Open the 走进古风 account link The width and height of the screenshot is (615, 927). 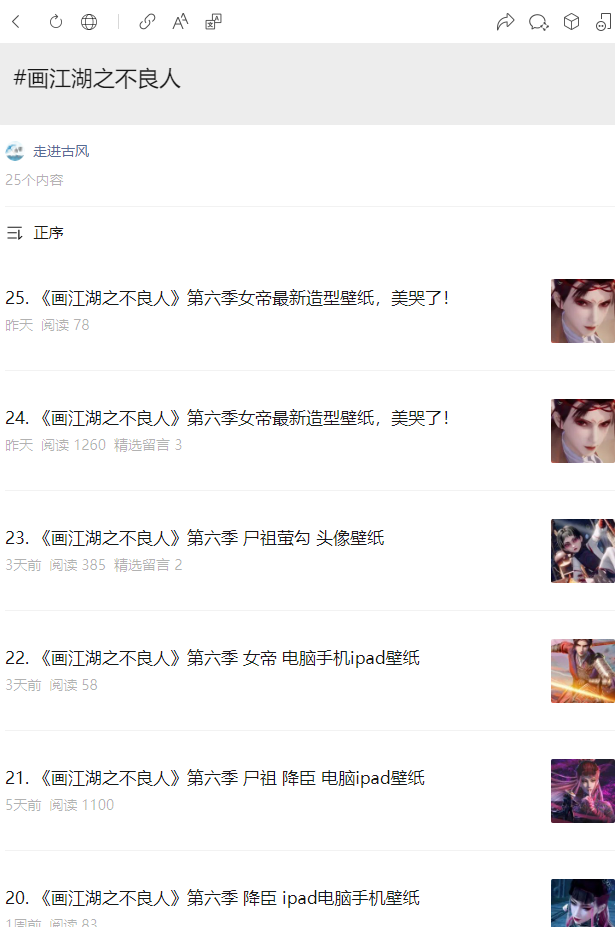pos(61,151)
